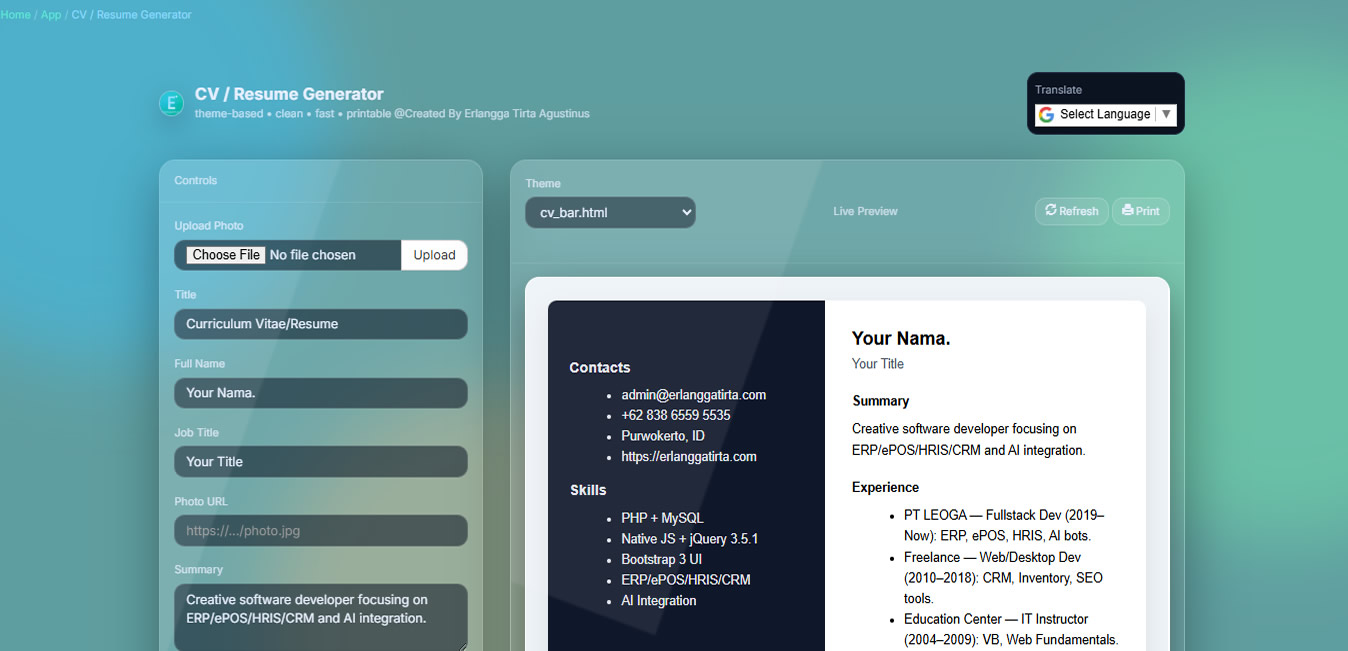Viewport: 1348px width, 651px height.
Task: Click the printer icon on Print button
Action: (x=1128, y=210)
